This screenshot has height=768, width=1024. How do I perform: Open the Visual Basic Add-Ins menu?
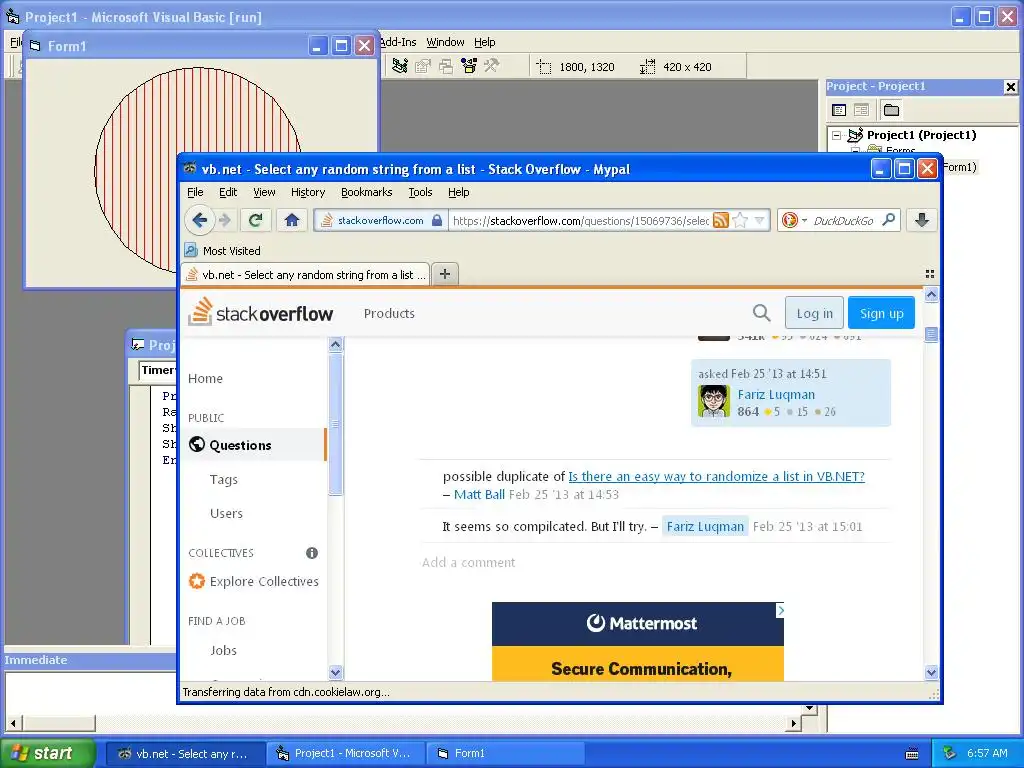point(397,42)
